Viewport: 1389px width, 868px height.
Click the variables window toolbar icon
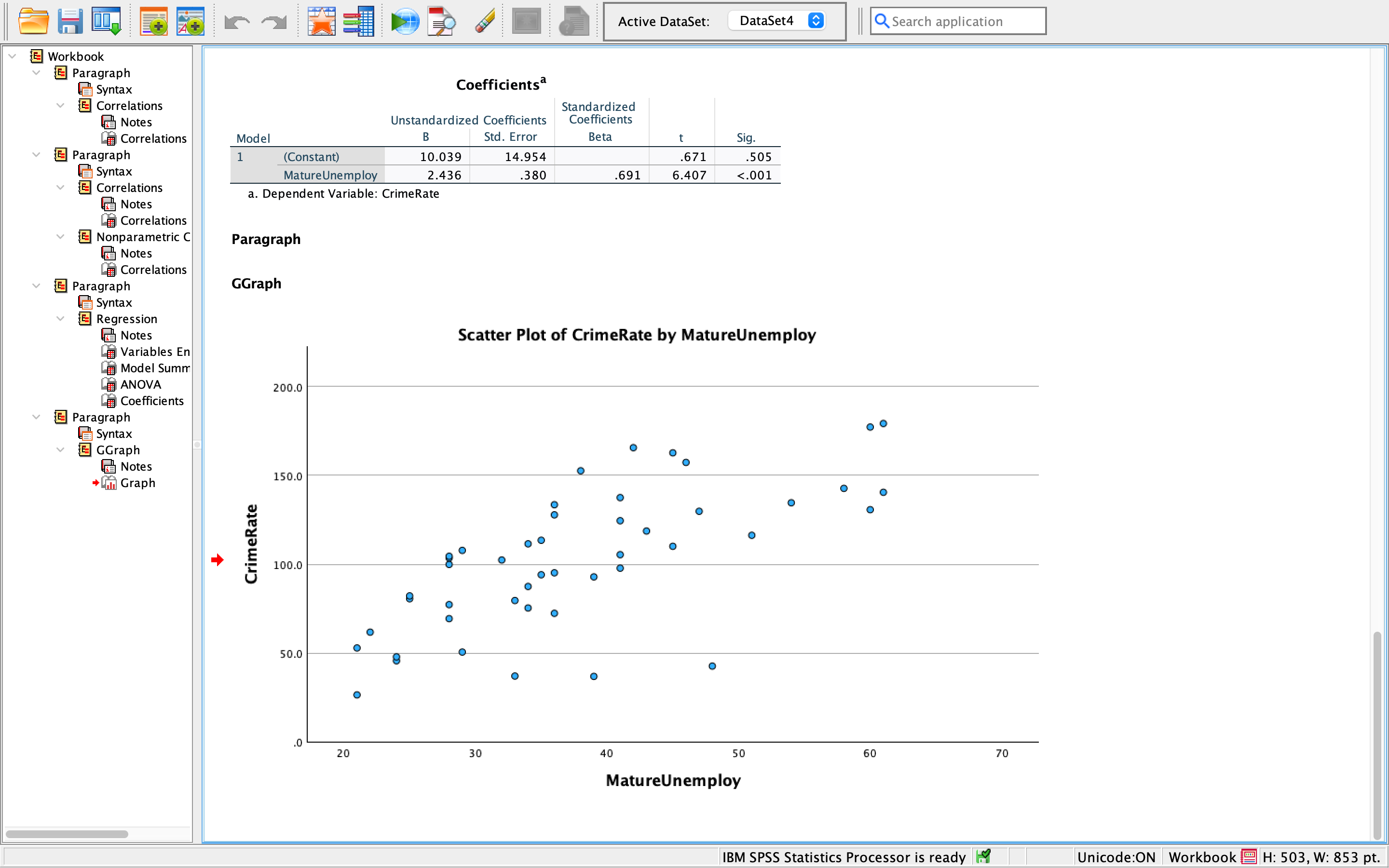[x=359, y=21]
